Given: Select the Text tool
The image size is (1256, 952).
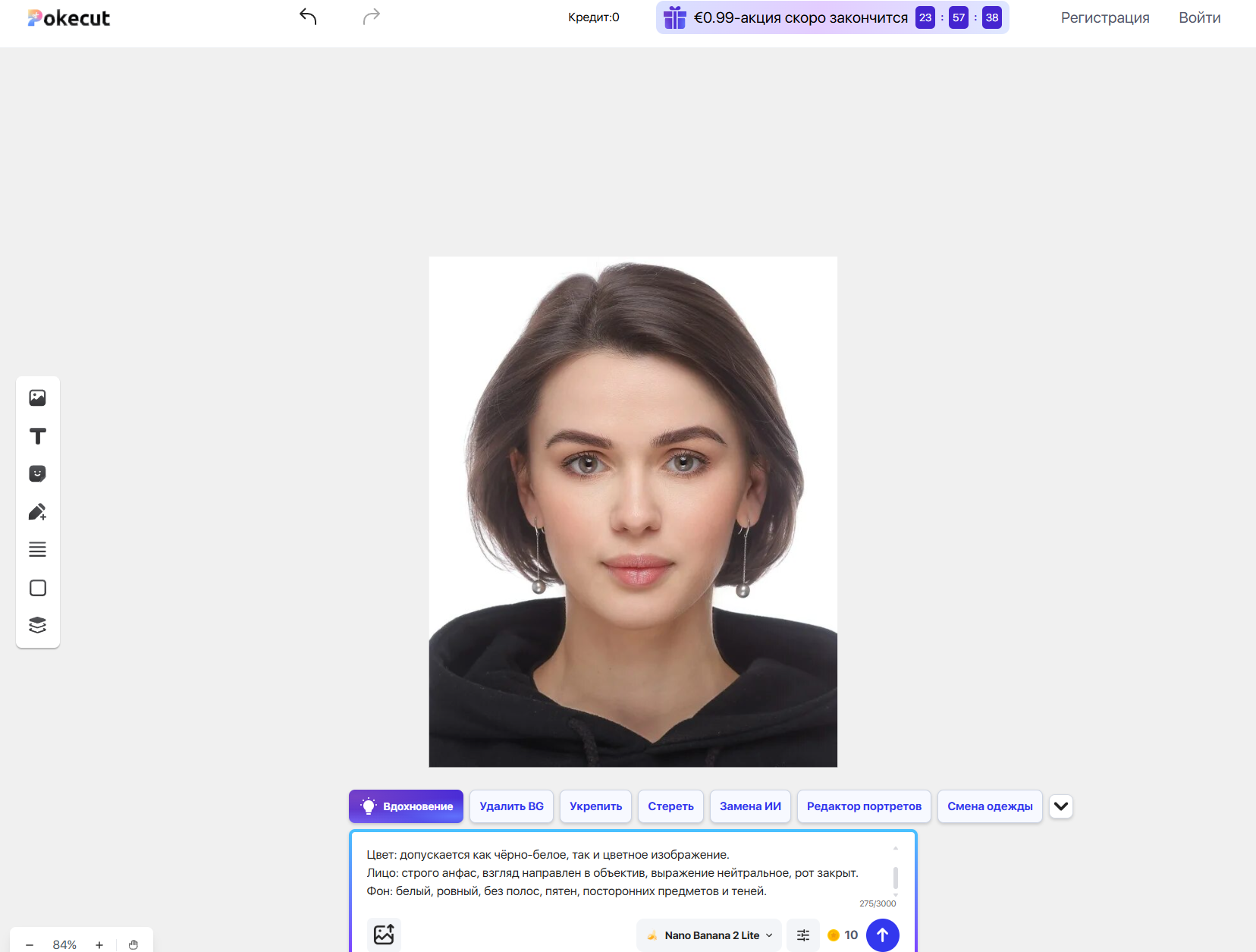Looking at the screenshot, I should pos(37,436).
